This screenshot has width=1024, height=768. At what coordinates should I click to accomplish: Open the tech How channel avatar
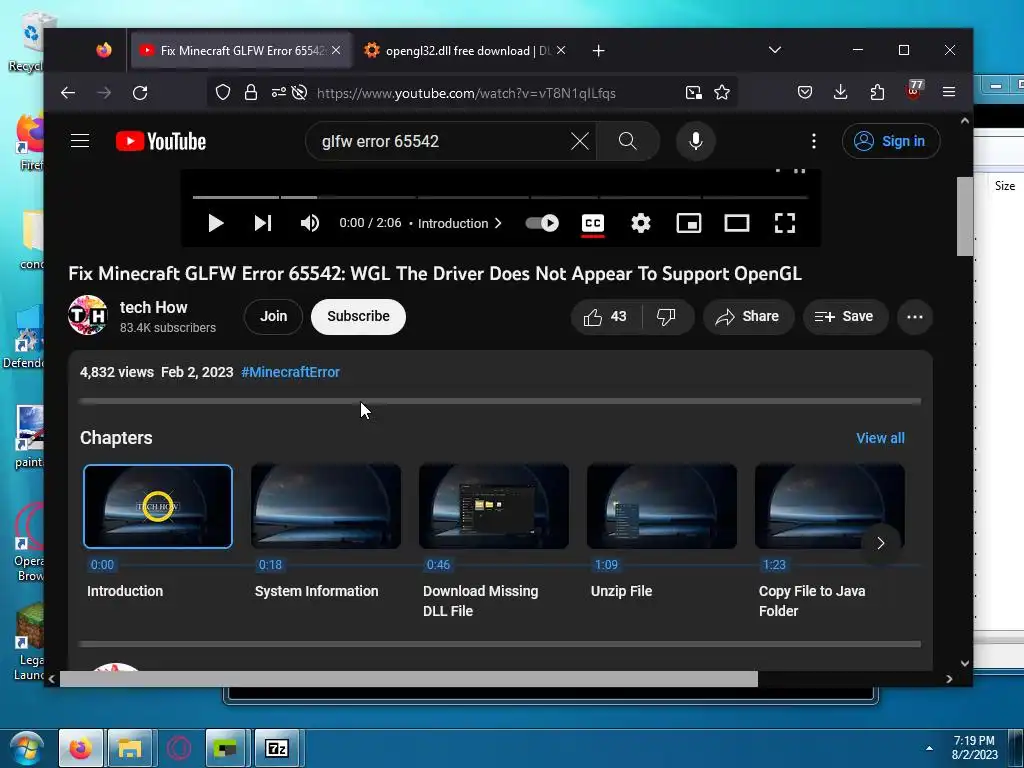(x=88, y=315)
